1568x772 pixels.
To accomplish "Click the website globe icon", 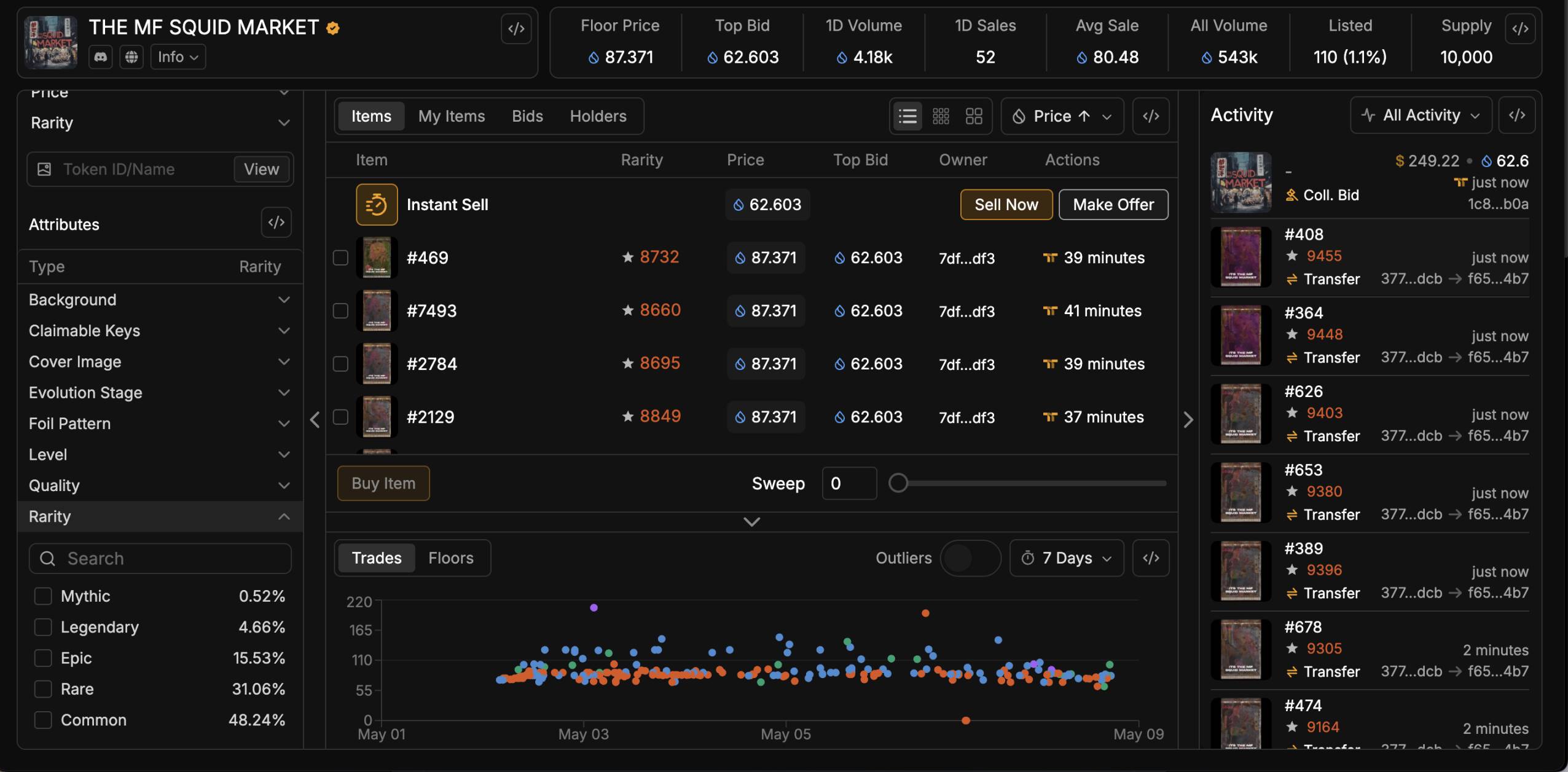I will coord(131,57).
